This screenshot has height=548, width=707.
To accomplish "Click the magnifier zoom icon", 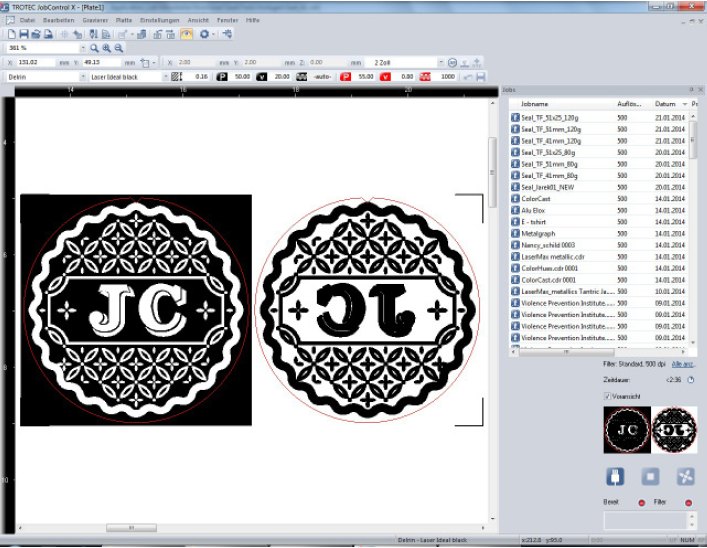I will coord(95,48).
